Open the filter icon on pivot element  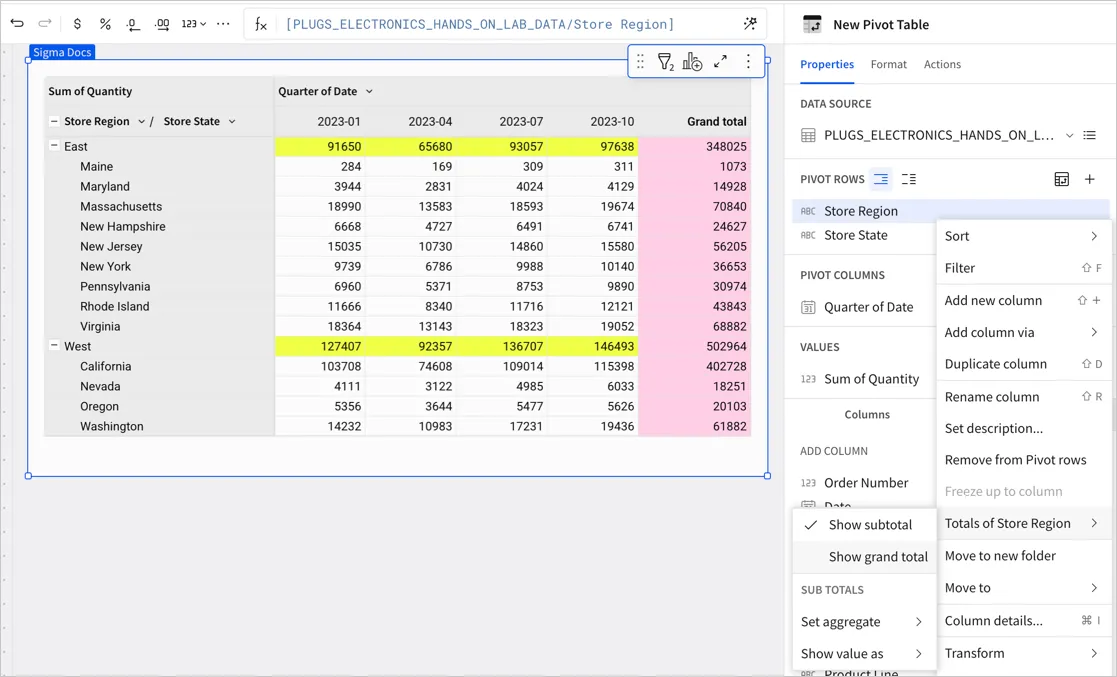coord(665,62)
